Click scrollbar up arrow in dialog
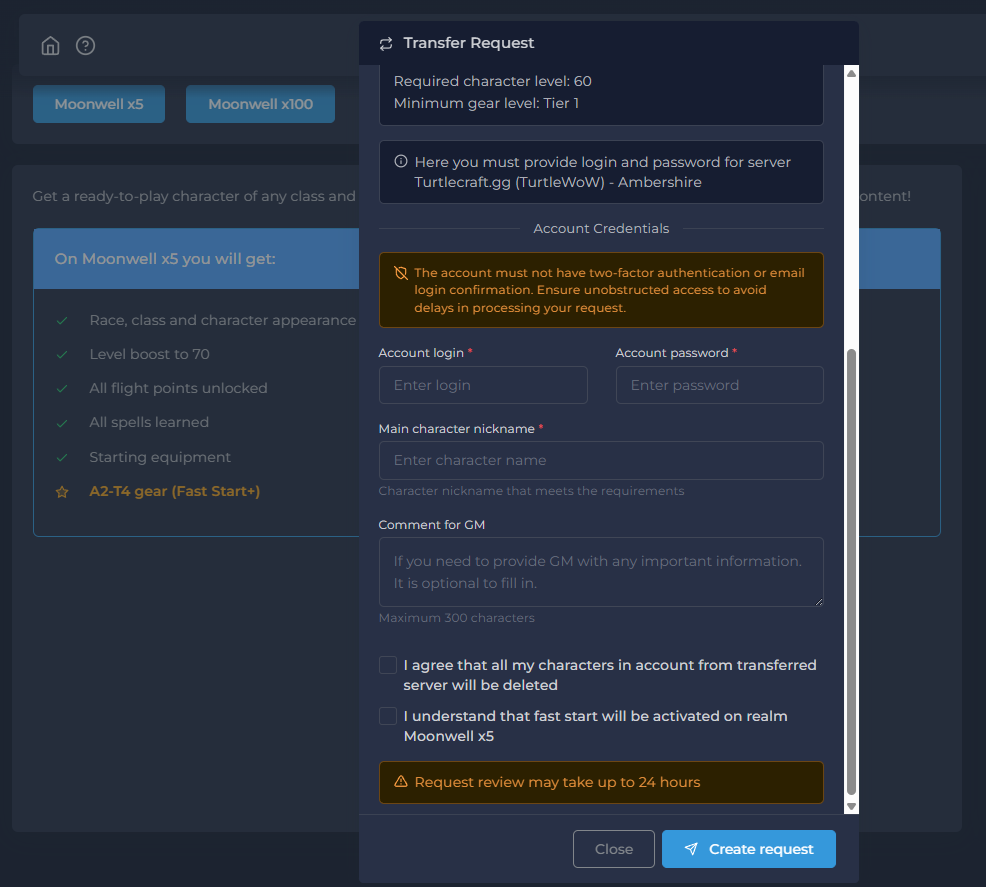 click(851, 73)
